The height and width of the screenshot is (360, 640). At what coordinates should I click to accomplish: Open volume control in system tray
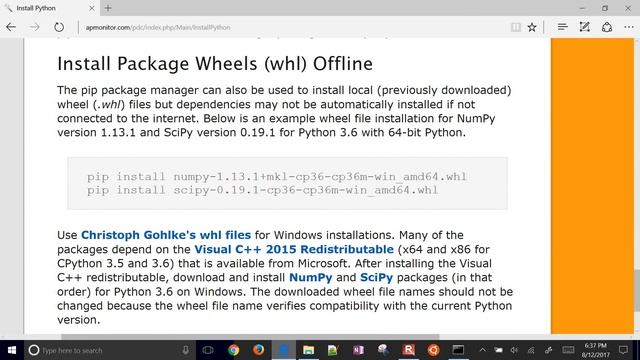click(x=514, y=350)
